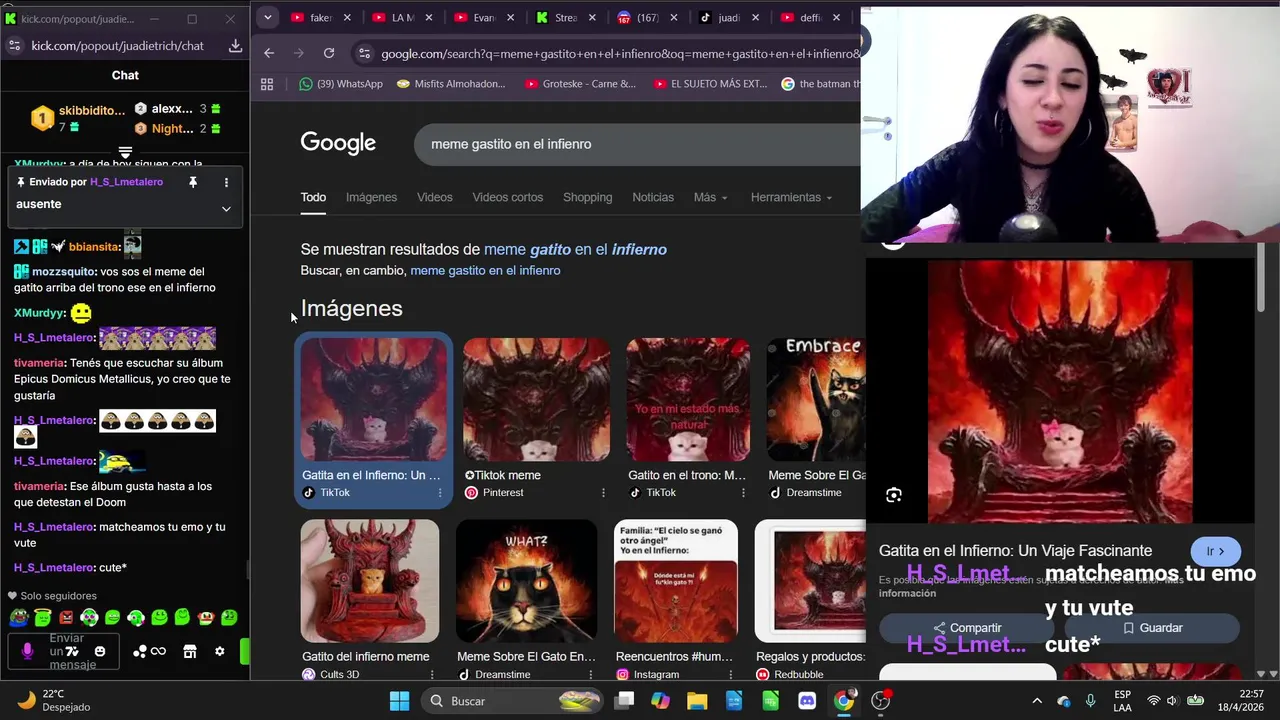1280x720 pixels.
Task: Open options menu for Pinterest result
Action: click(x=603, y=493)
